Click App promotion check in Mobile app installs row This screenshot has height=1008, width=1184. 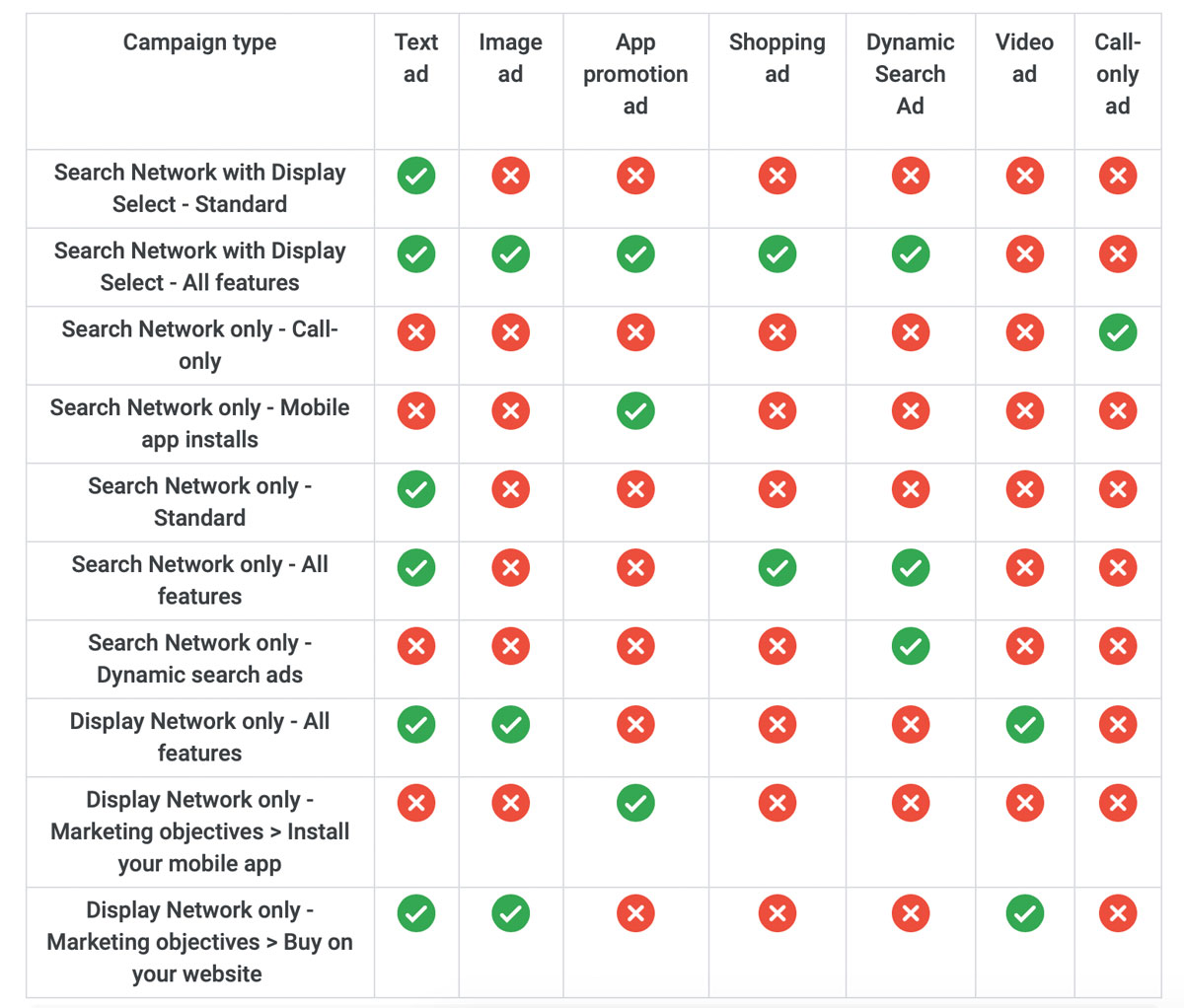(x=635, y=411)
